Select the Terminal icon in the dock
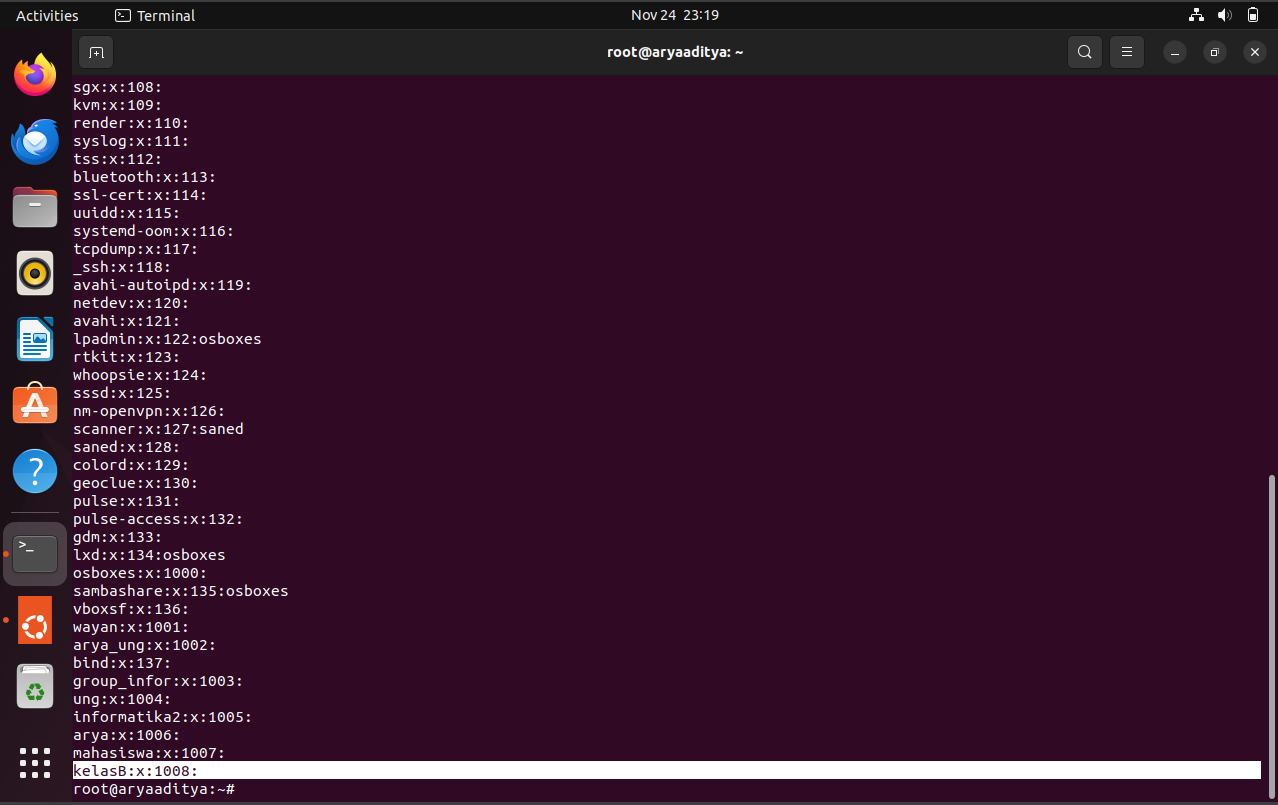This screenshot has width=1278, height=805. point(35,553)
